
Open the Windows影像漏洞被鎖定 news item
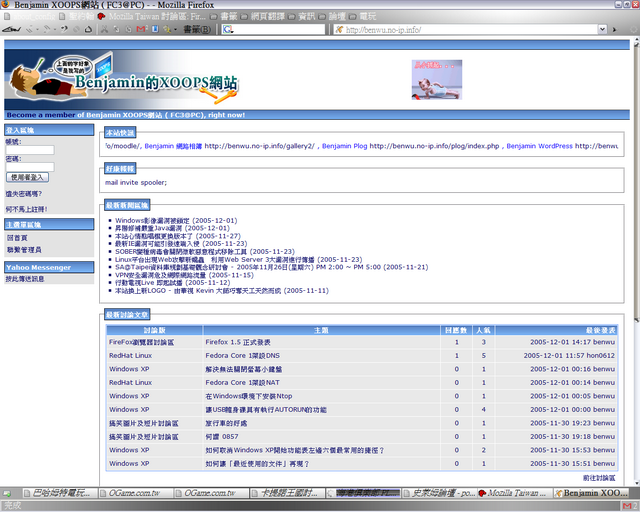point(161,220)
